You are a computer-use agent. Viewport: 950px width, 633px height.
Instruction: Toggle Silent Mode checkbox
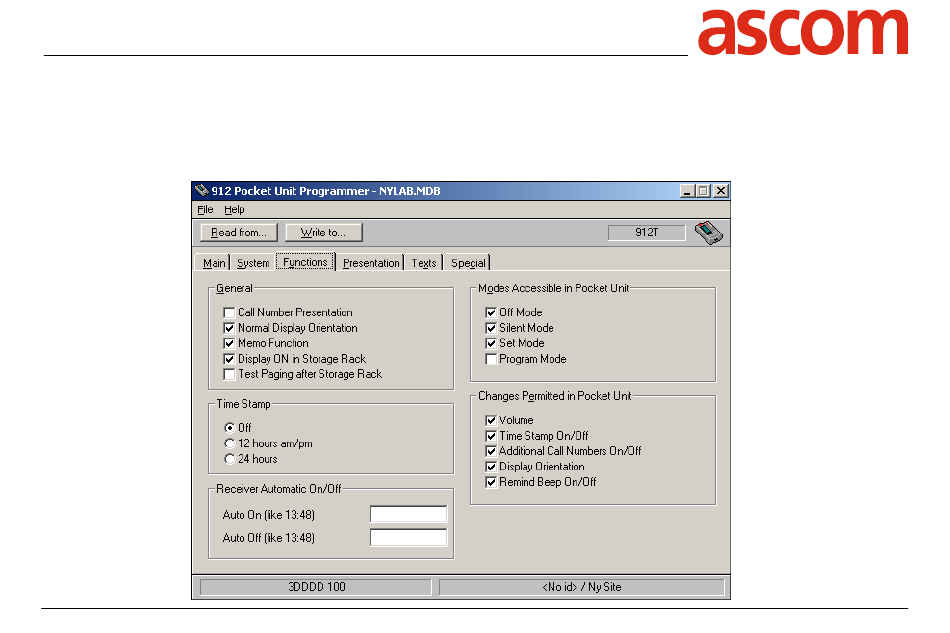pyautogui.click(x=491, y=328)
